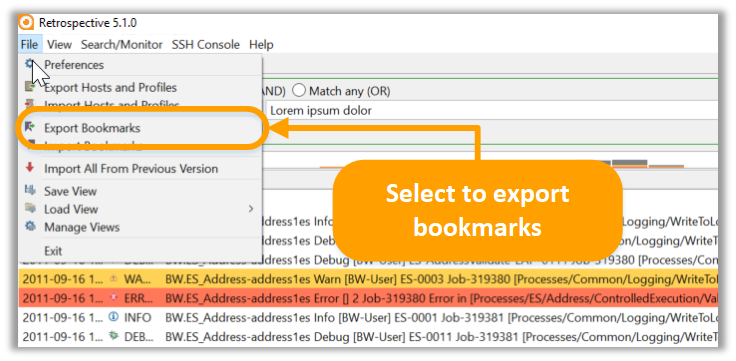This screenshot has width=736, height=361.
Task: Choose Import All From Previous Version
Action: (x=140, y=169)
